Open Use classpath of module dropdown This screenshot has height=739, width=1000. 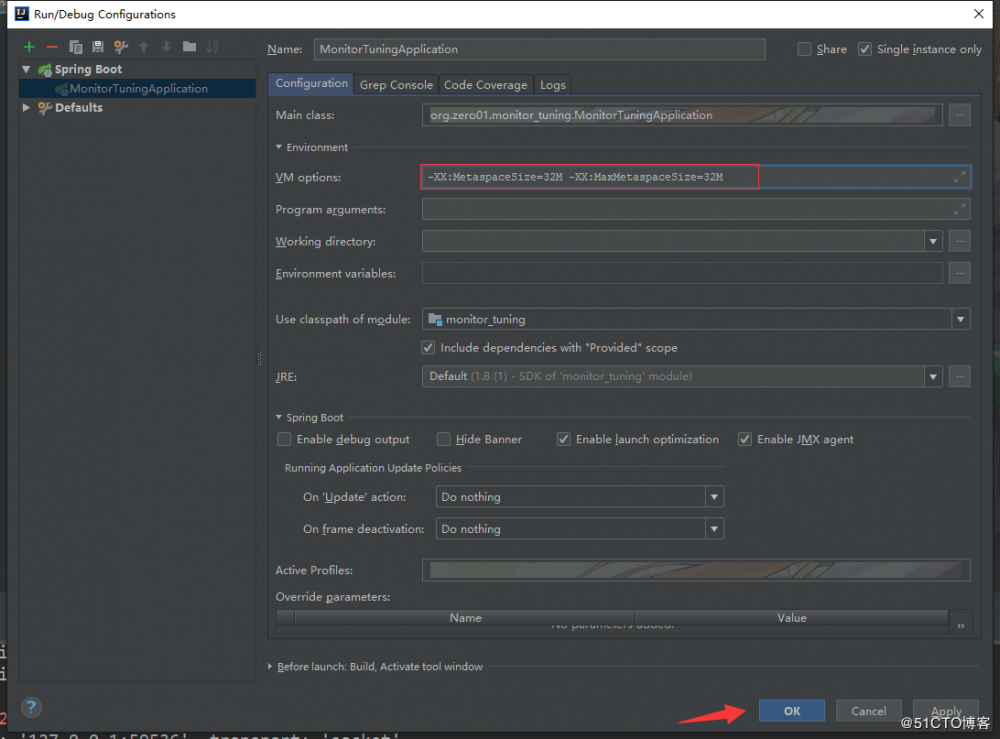coord(960,319)
